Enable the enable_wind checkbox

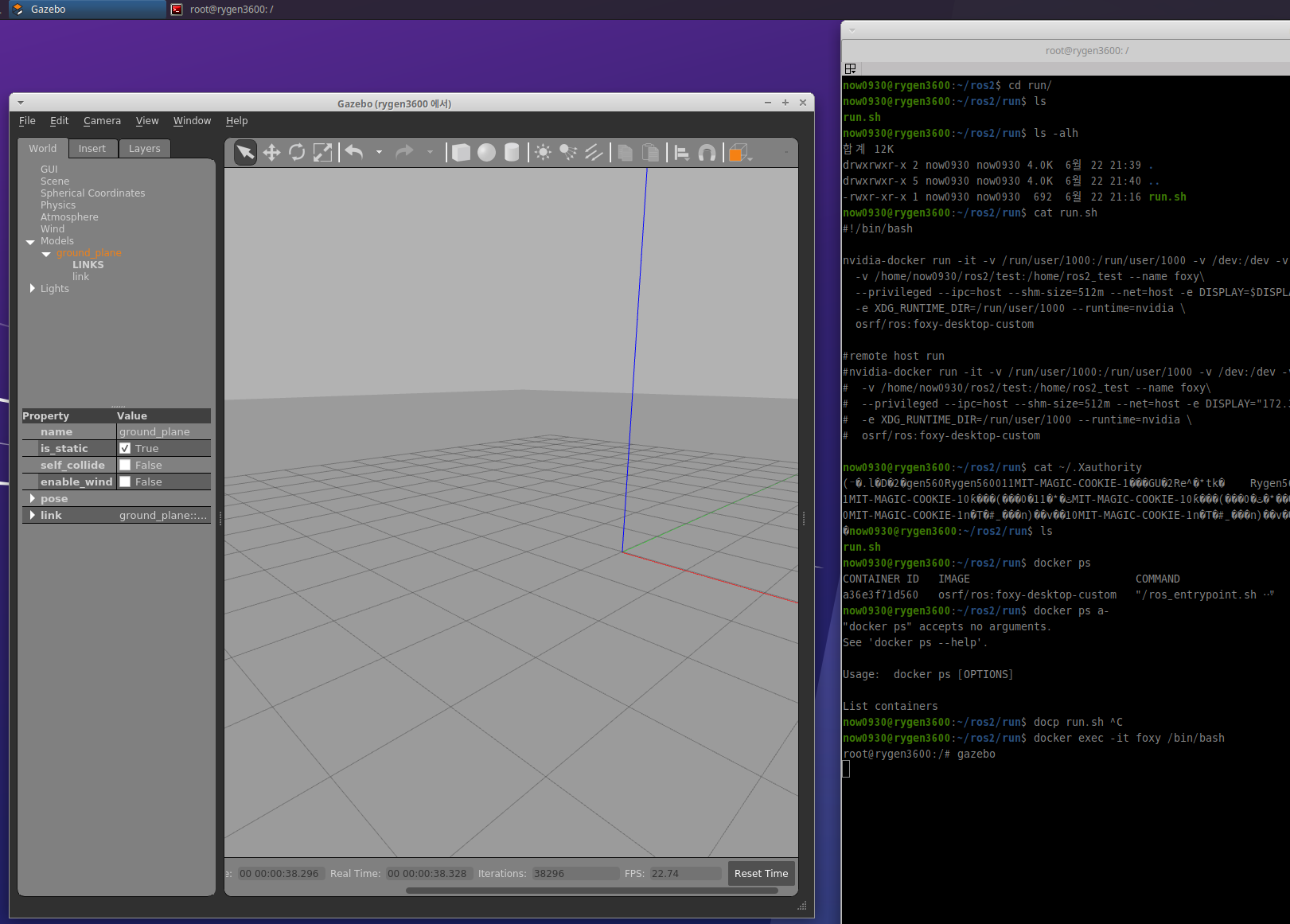coord(125,482)
